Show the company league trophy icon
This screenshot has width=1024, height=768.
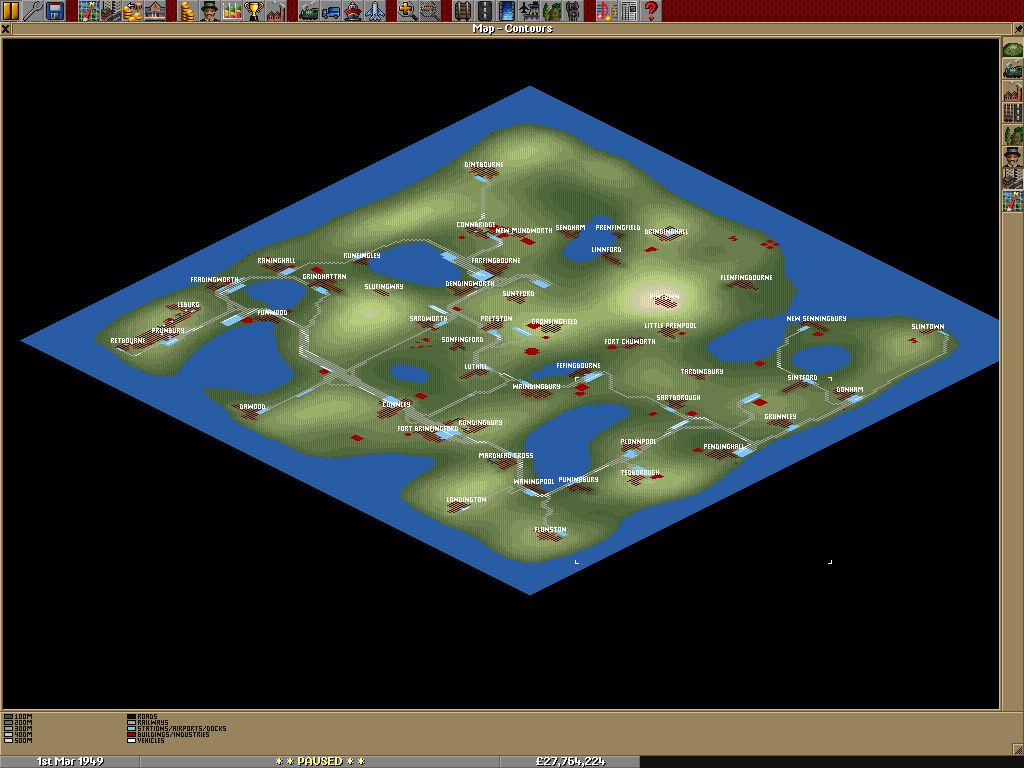pos(254,10)
